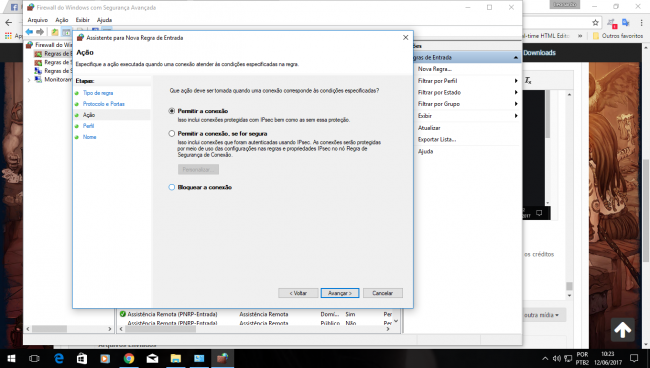Toggle the show/hide console tree toolbar icon

pyautogui.click(x=66, y=32)
